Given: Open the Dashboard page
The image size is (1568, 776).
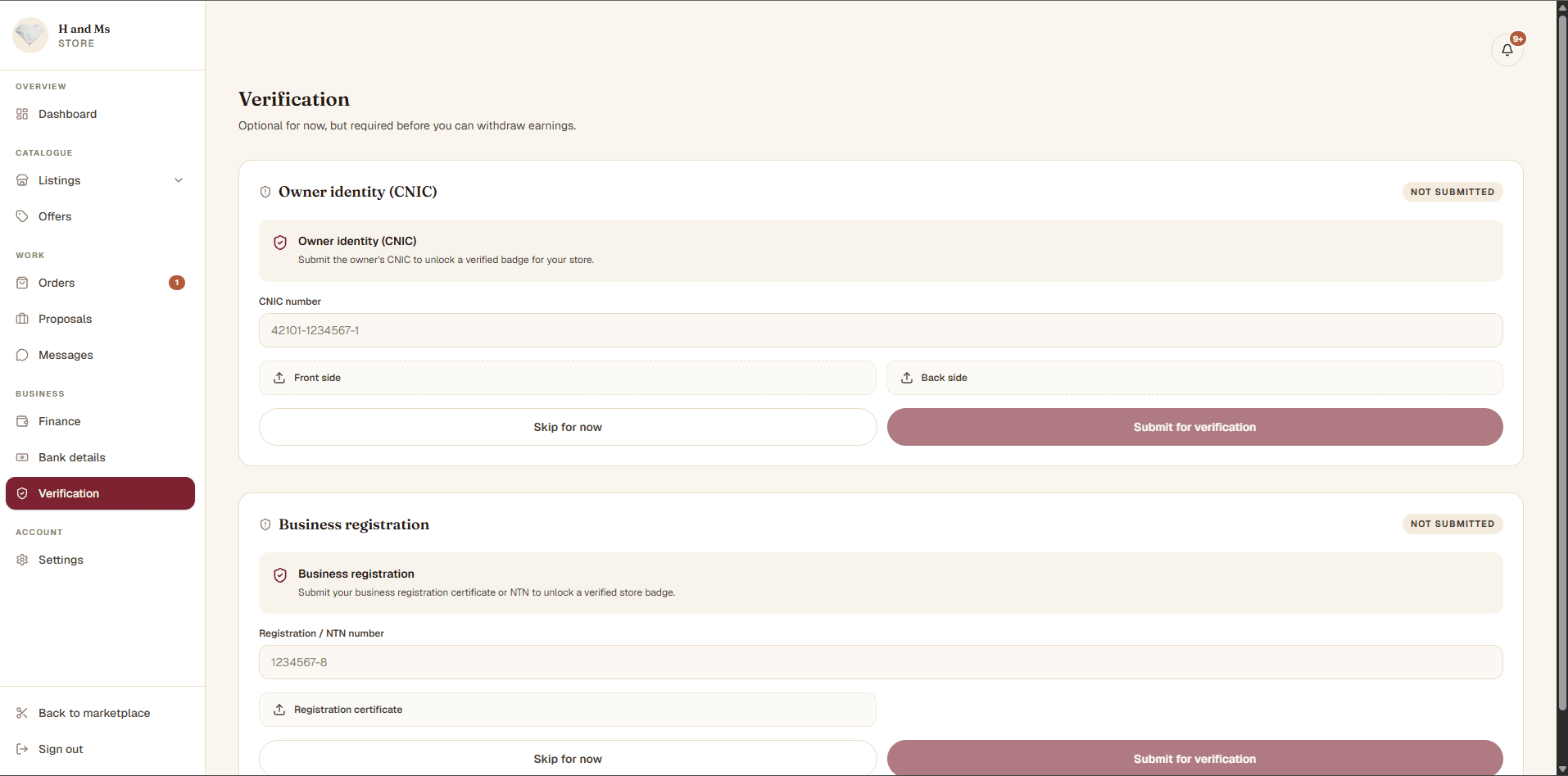Looking at the screenshot, I should pos(100,114).
